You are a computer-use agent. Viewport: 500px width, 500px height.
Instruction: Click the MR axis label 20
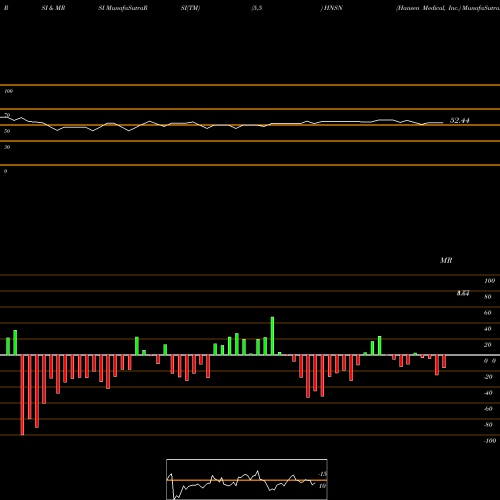488,345
